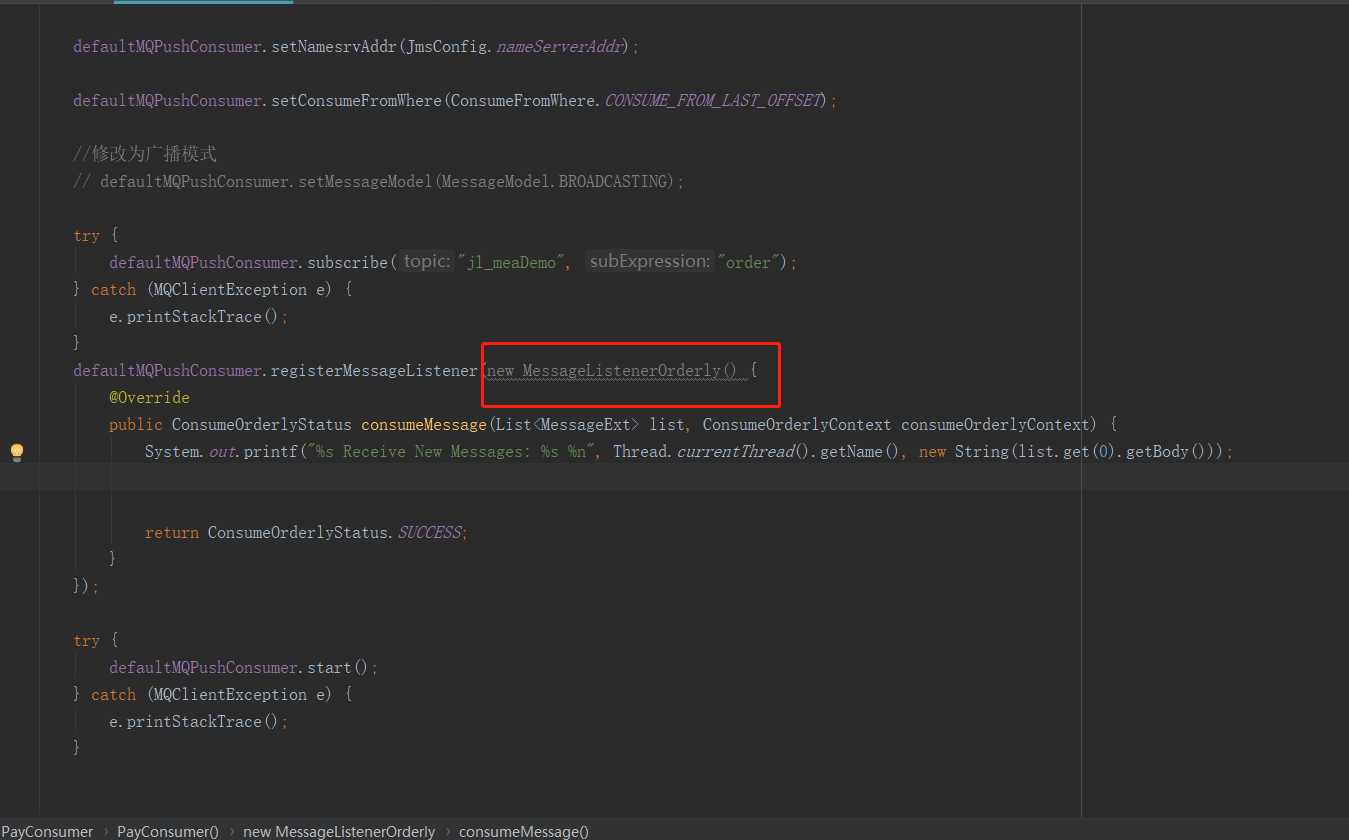Click the "jl_meaDemo" string literal
The image size is (1349, 840).
tap(513, 263)
